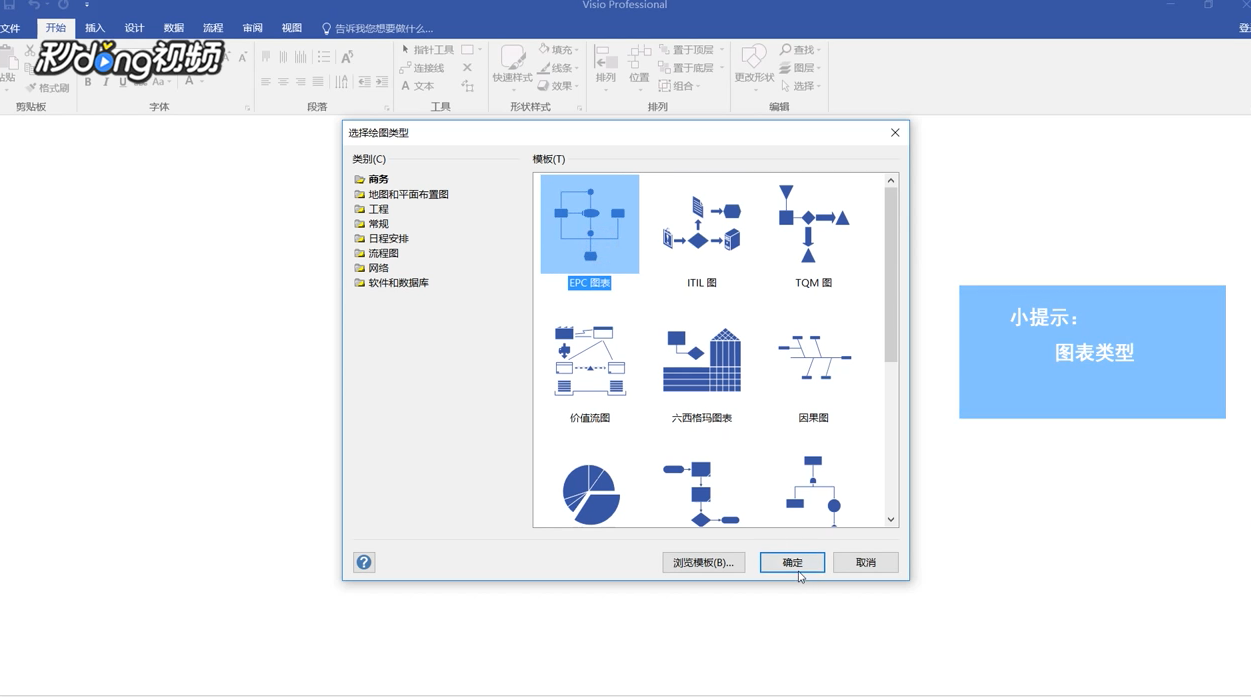The image size is (1251, 697).
Task: Switch to the 数据 ribbon tab
Action: 174,28
